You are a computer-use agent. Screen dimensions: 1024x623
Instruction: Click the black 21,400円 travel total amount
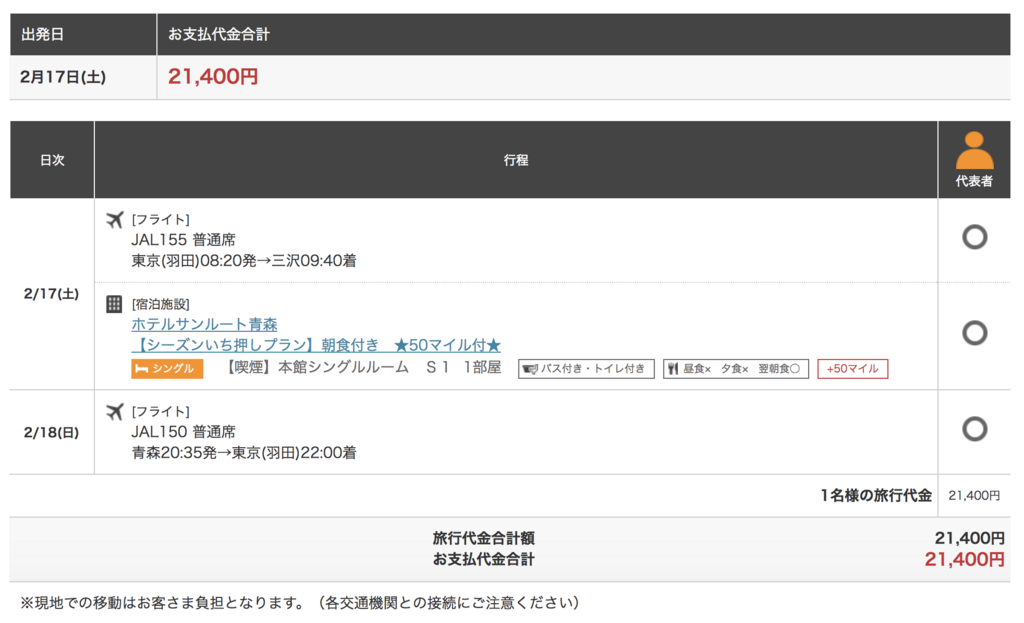(970, 538)
